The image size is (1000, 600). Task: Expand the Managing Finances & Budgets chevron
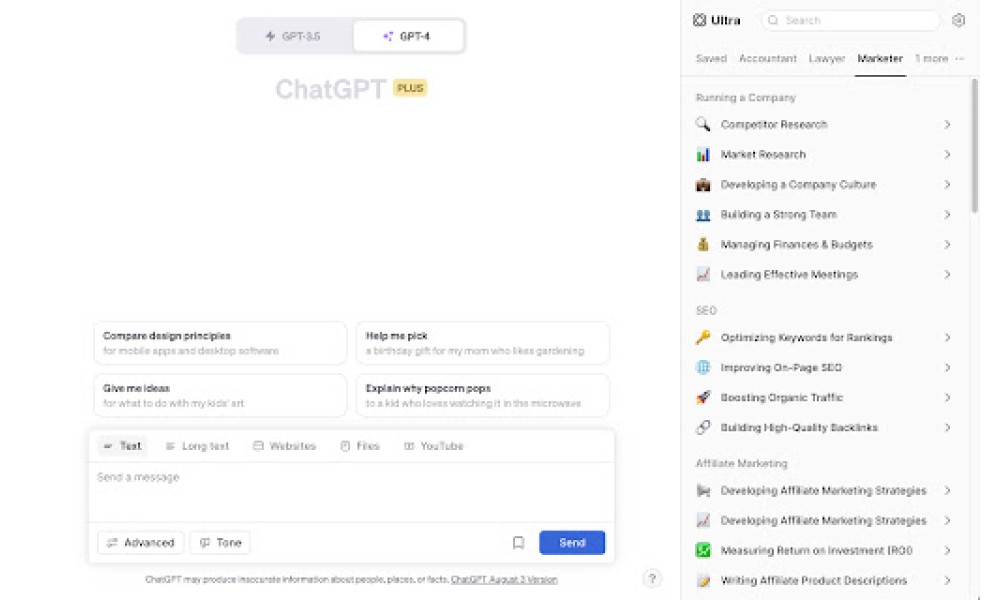click(947, 244)
